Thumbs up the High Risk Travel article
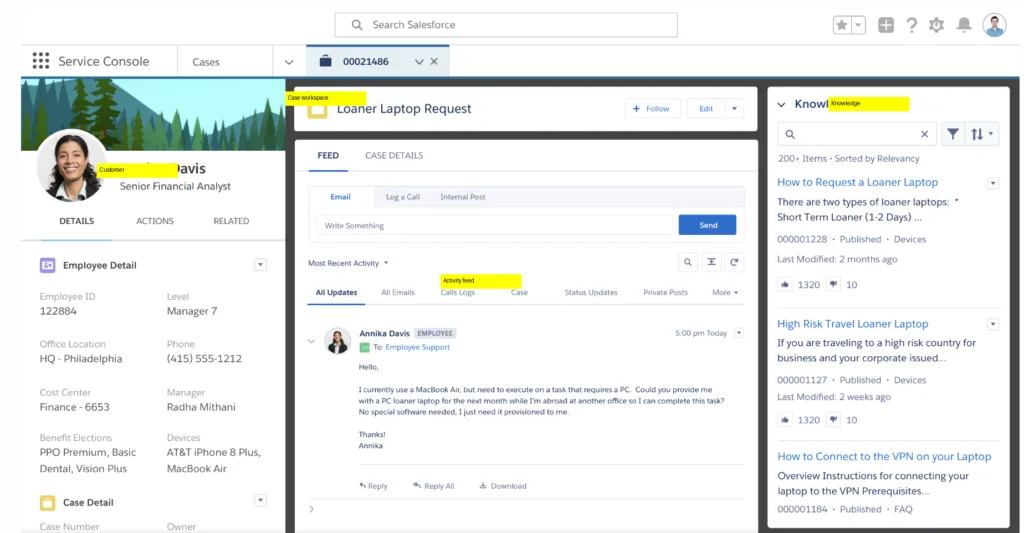The image size is (1024, 533). 785,420
